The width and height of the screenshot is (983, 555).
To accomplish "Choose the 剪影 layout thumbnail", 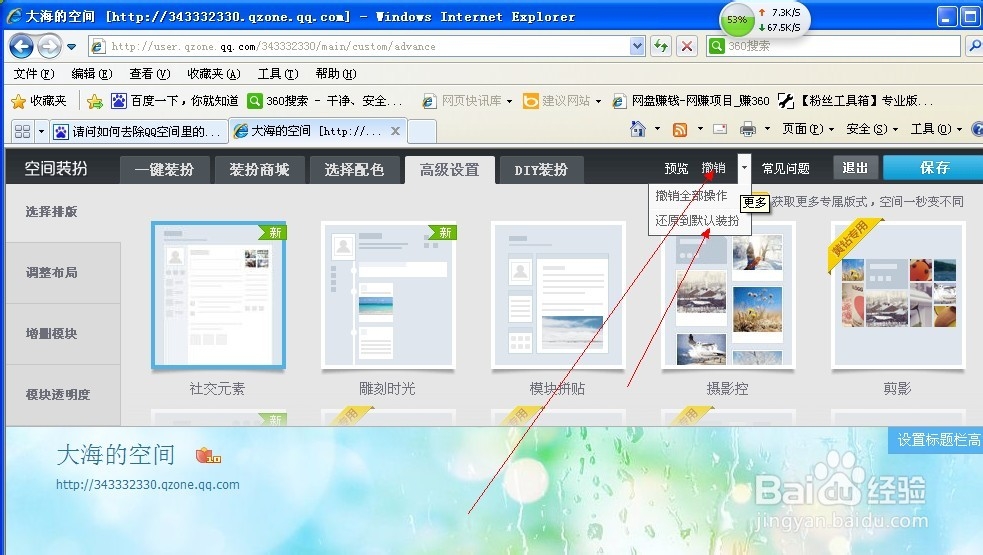I will [898, 295].
